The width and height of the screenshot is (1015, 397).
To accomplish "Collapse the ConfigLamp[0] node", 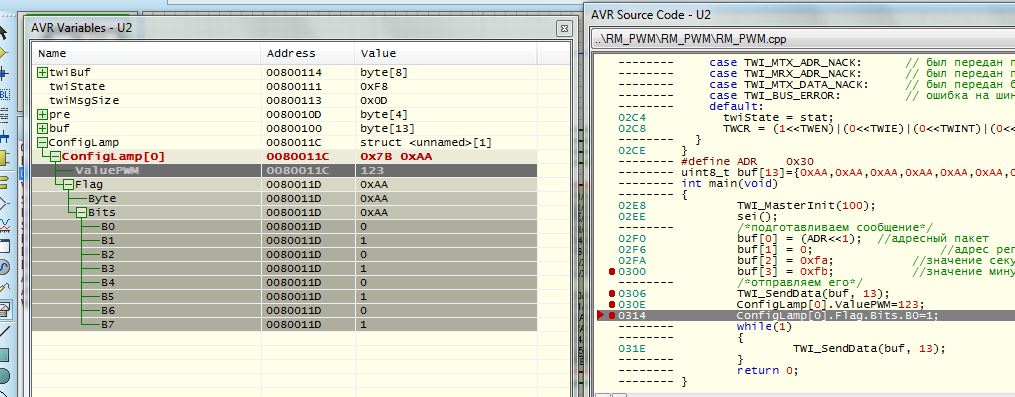I will pyautogui.click(x=55, y=157).
